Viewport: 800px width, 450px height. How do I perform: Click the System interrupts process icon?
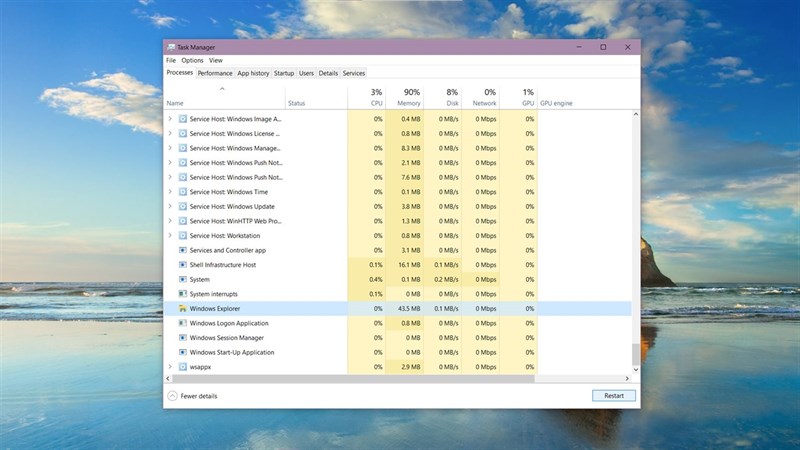click(x=182, y=294)
